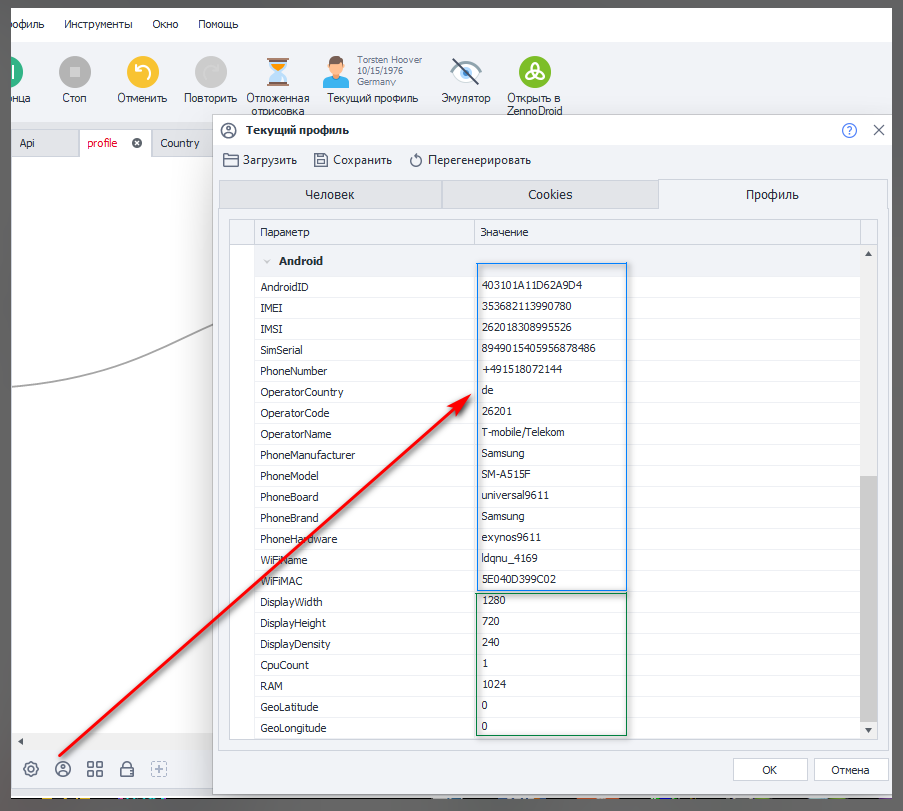Select the PhoneBrand parameter label

pos(289,518)
